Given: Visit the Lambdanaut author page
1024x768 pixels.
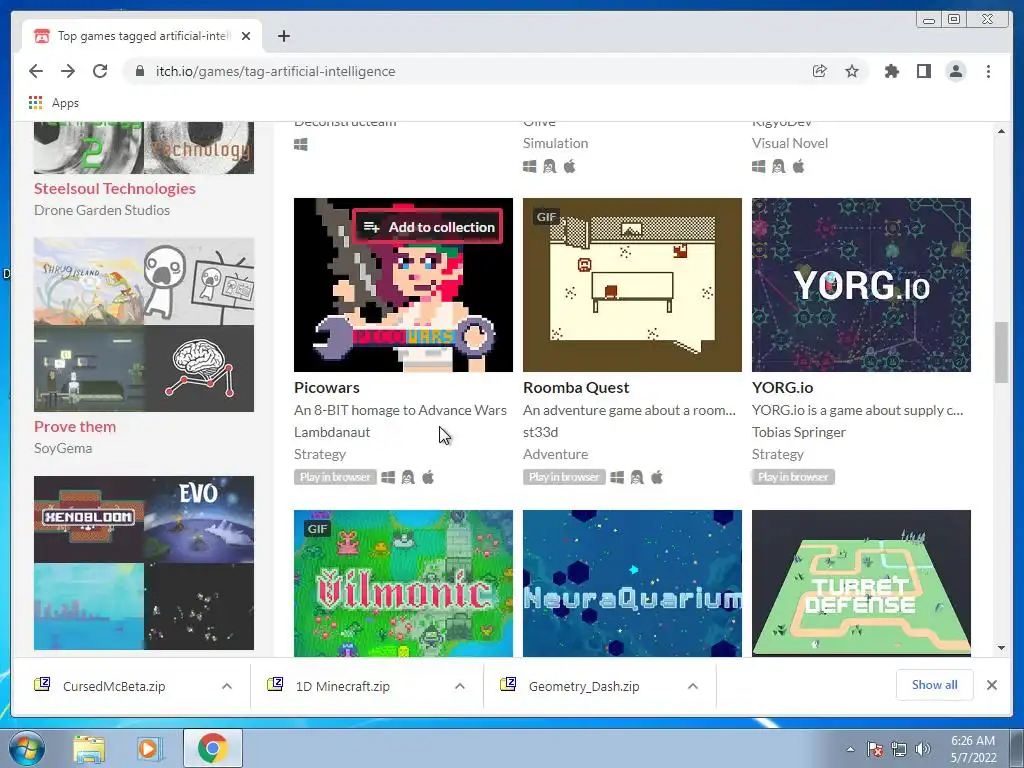Looking at the screenshot, I should [332, 432].
